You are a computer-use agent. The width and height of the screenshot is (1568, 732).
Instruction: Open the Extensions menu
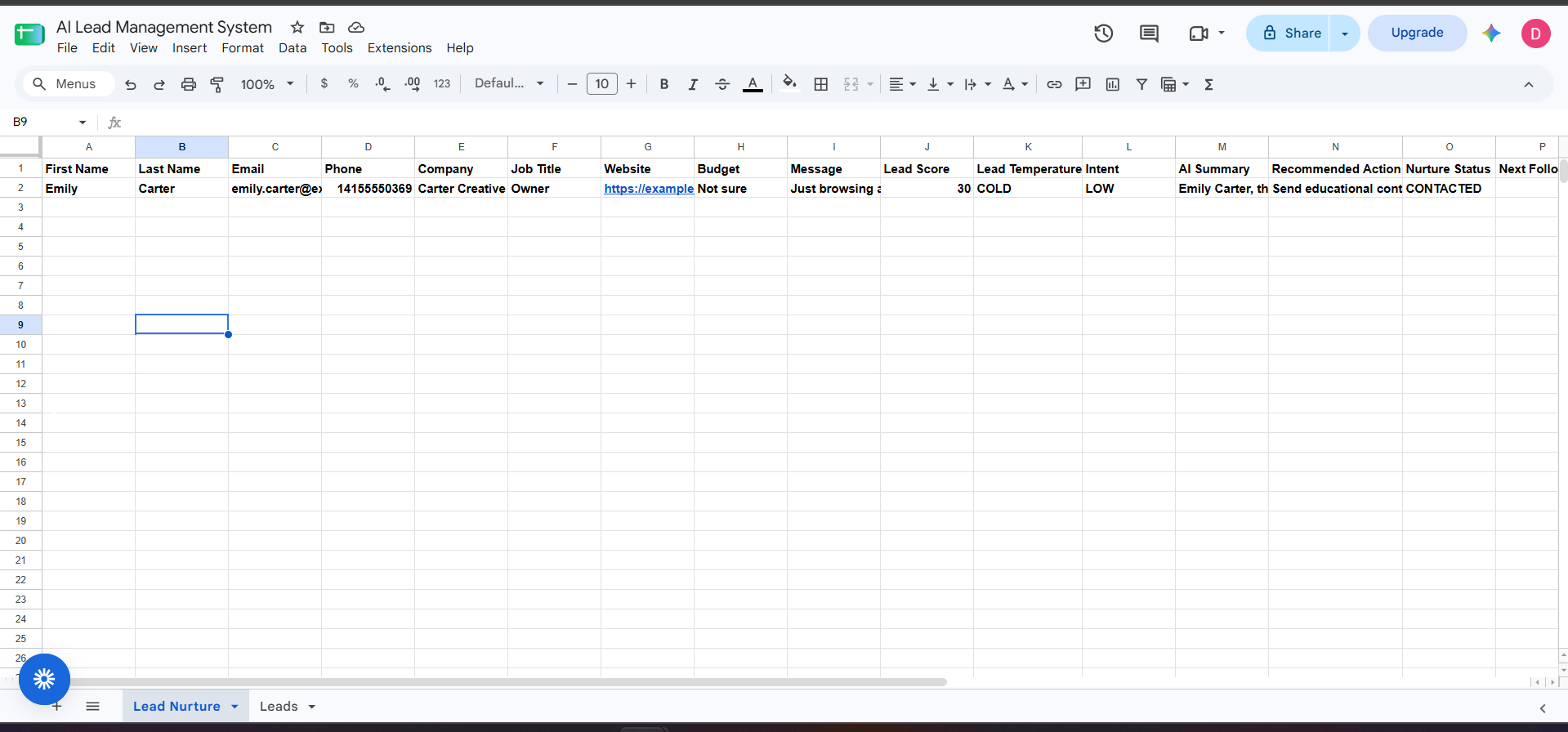tap(400, 48)
